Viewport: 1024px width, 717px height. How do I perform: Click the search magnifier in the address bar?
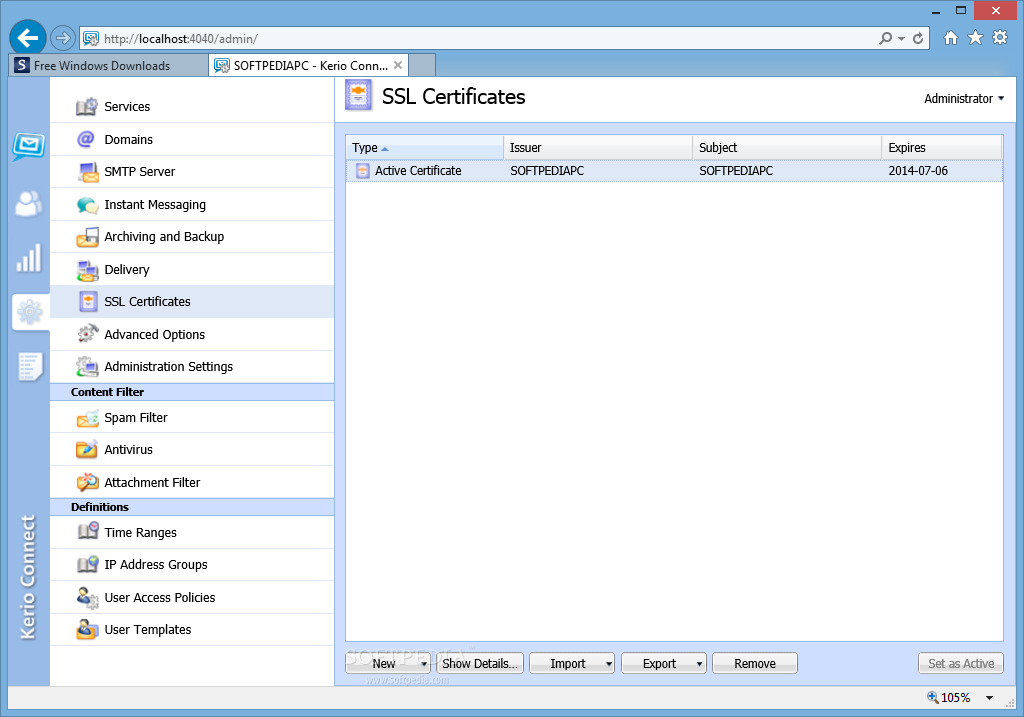point(886,39)
